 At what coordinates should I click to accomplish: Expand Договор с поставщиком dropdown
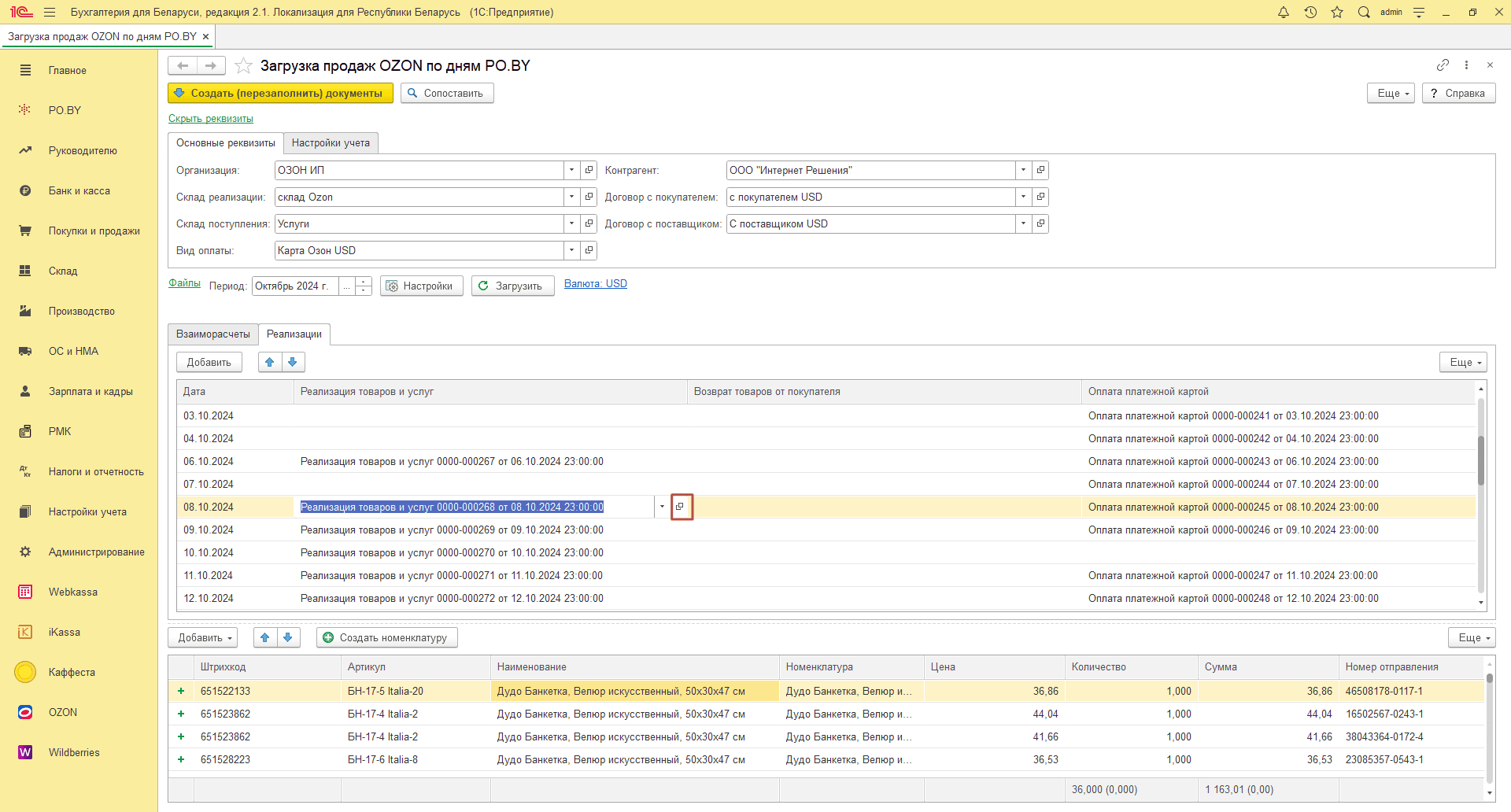[x=1023, y=223]
